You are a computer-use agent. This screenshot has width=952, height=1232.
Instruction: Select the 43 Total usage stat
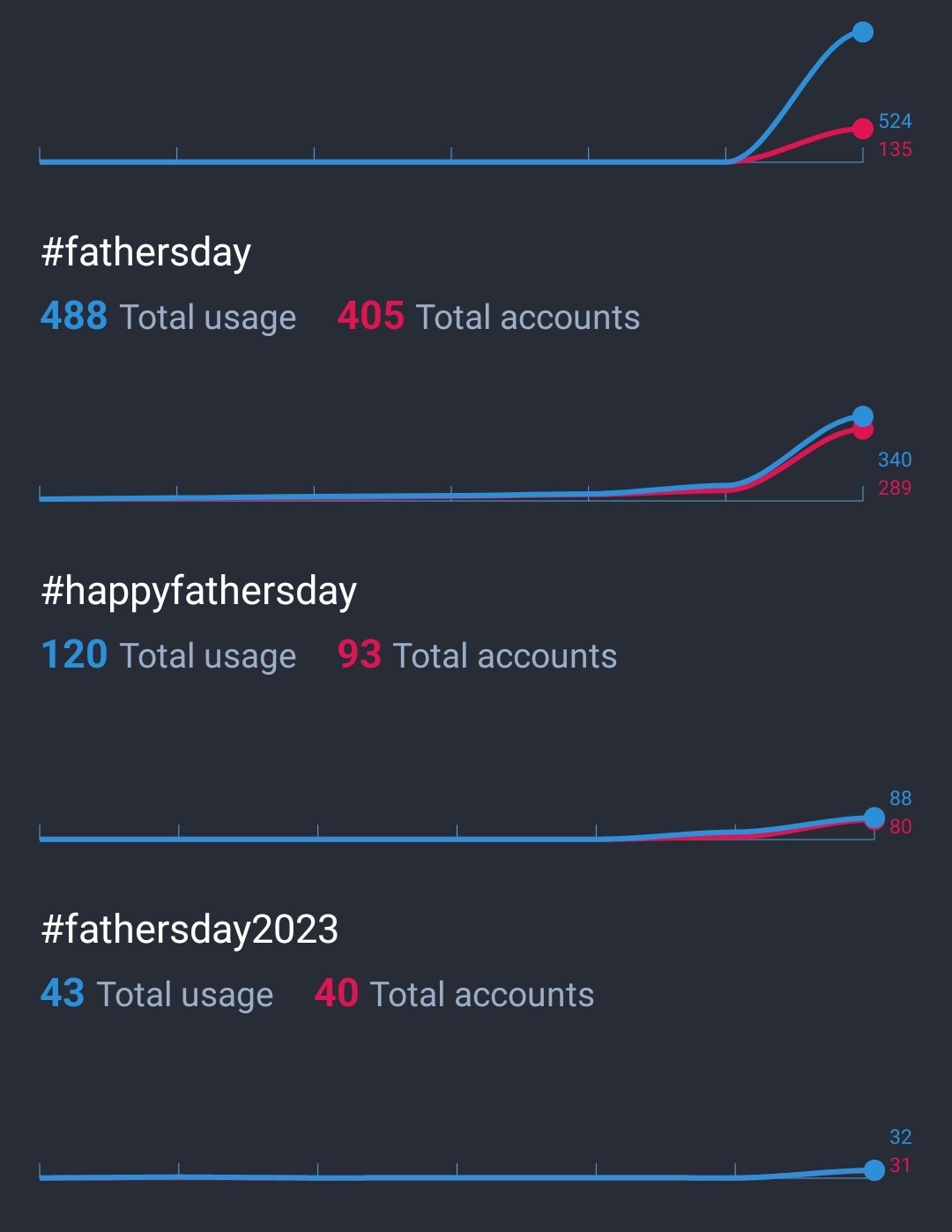[157, 994]
